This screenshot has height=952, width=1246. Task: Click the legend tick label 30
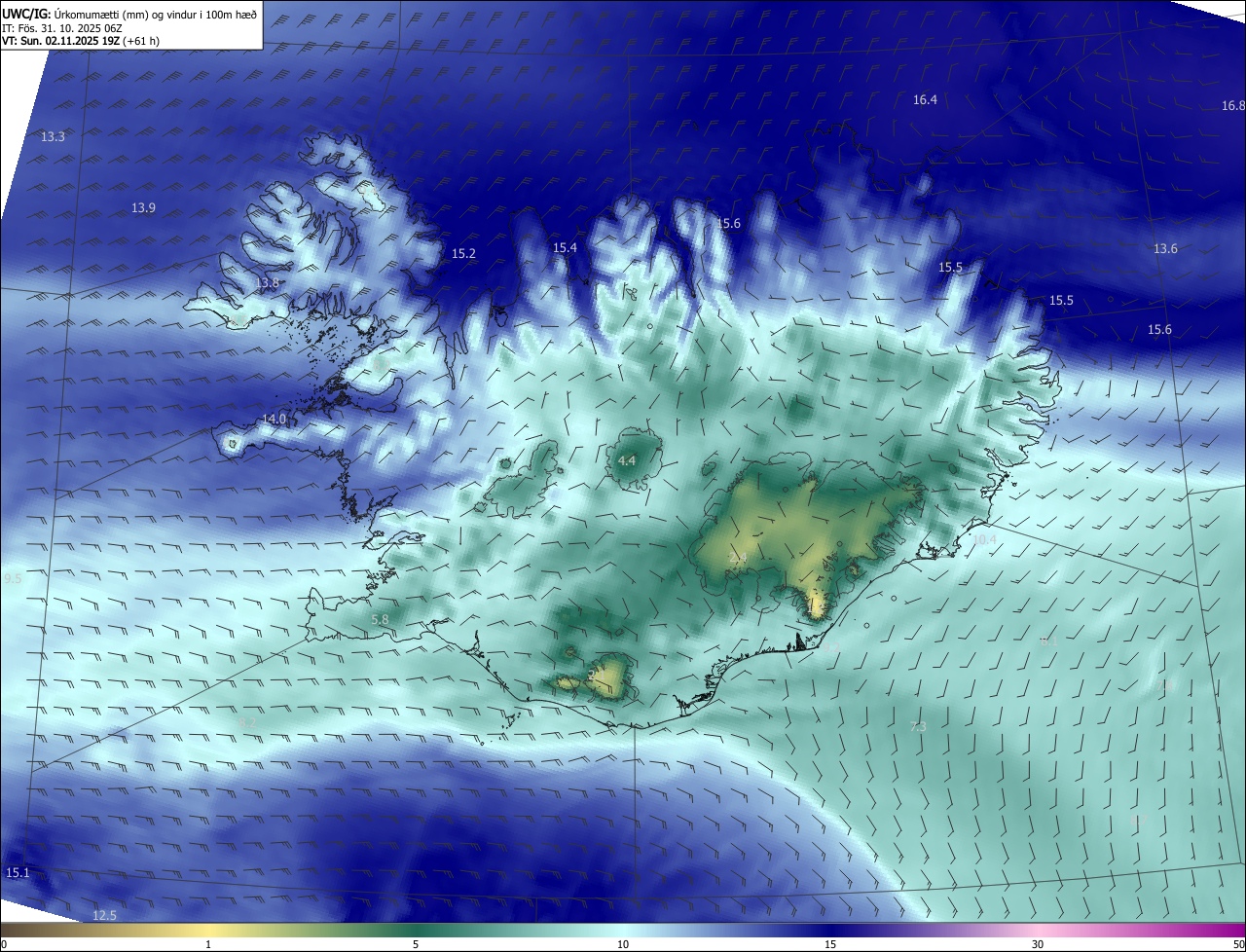coord(1038,944)
